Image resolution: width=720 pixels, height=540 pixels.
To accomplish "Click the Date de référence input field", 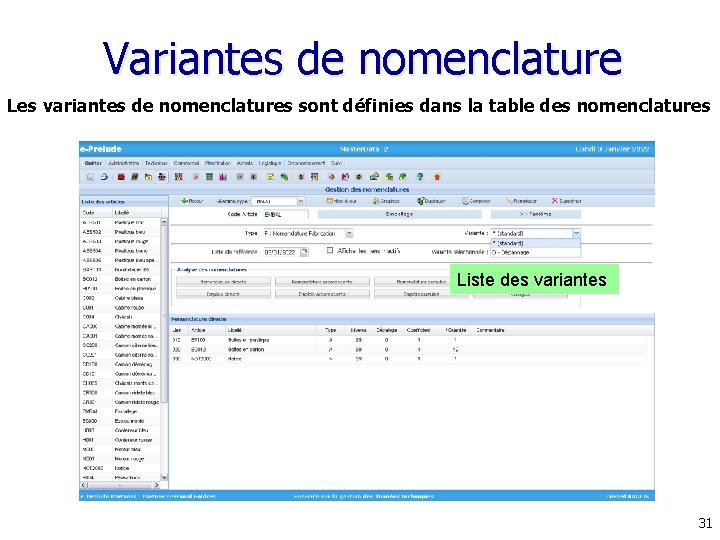I will pyautogui.click(x=281, y=252).
